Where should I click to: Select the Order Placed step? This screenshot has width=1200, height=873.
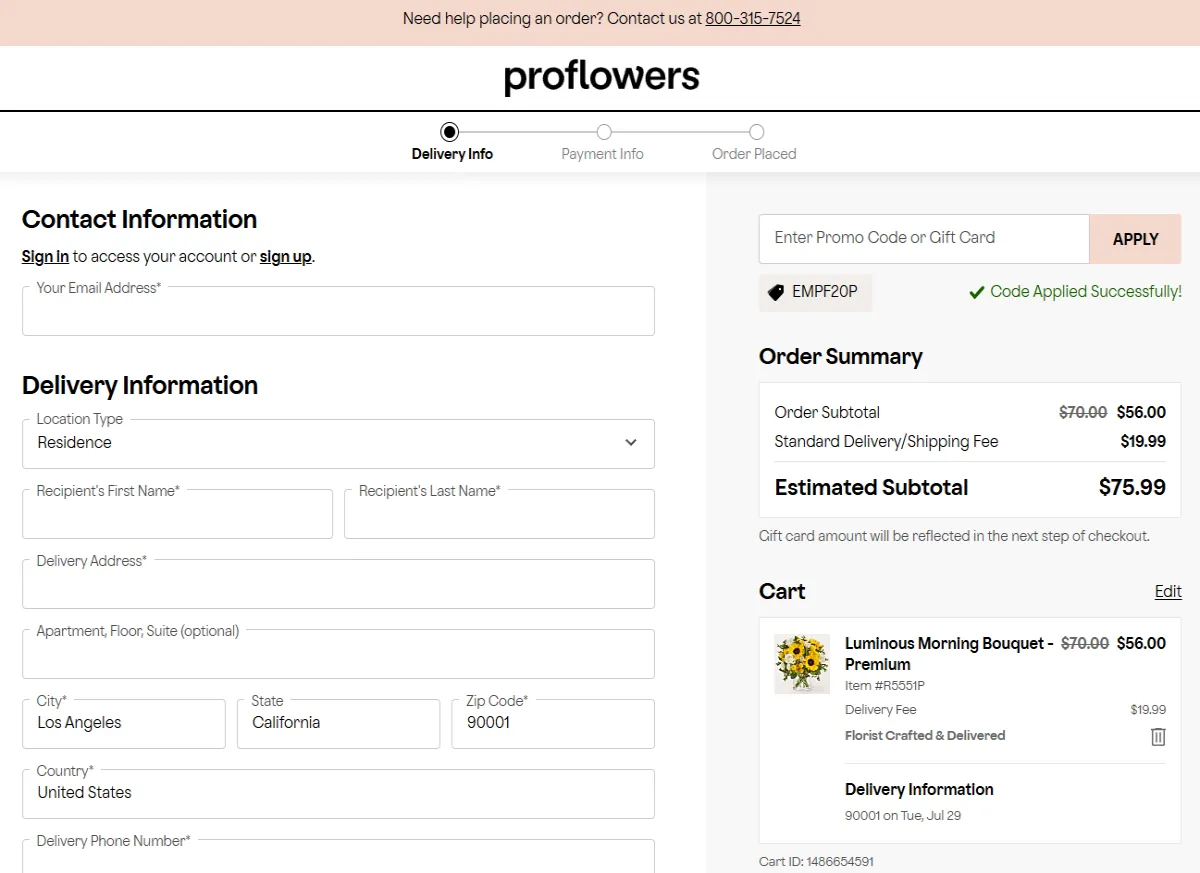coord(756,133)
